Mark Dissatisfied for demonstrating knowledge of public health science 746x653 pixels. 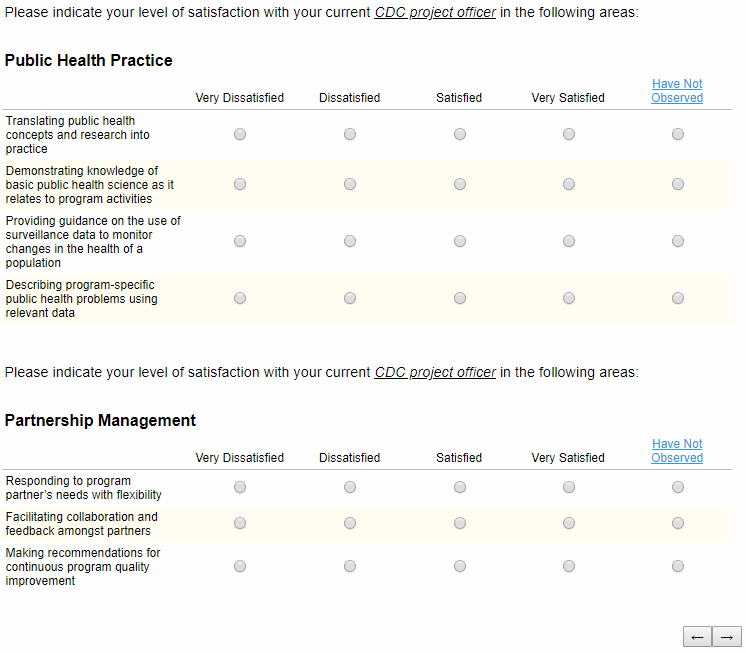pos(350,184)
